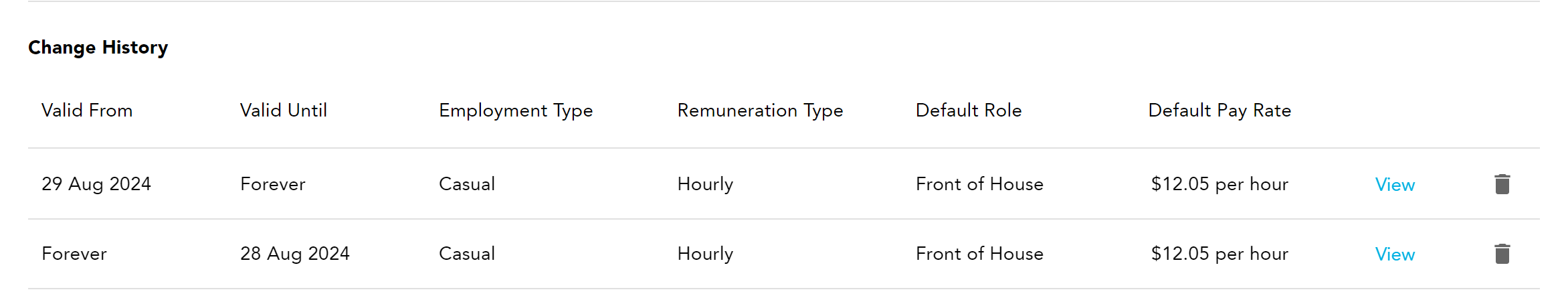Screen dimensions: 1568x300
Task: Delete the 29 Aug 2024 history entry
Action: click(x=1502, y=184)
